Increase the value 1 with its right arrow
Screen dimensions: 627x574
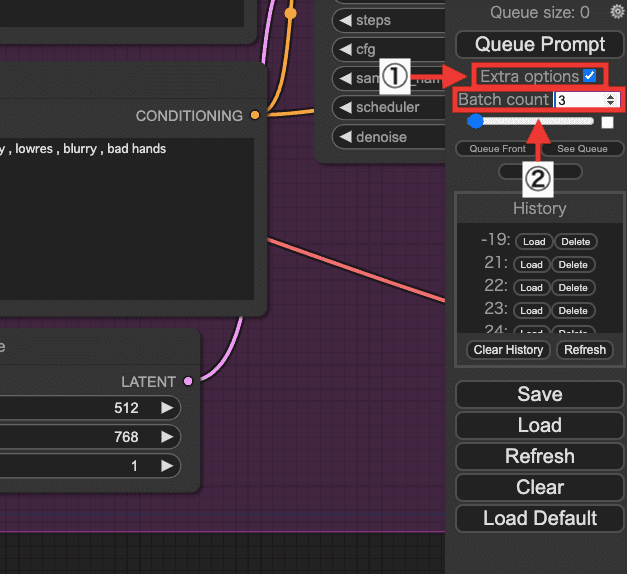[x=167, y=466]
